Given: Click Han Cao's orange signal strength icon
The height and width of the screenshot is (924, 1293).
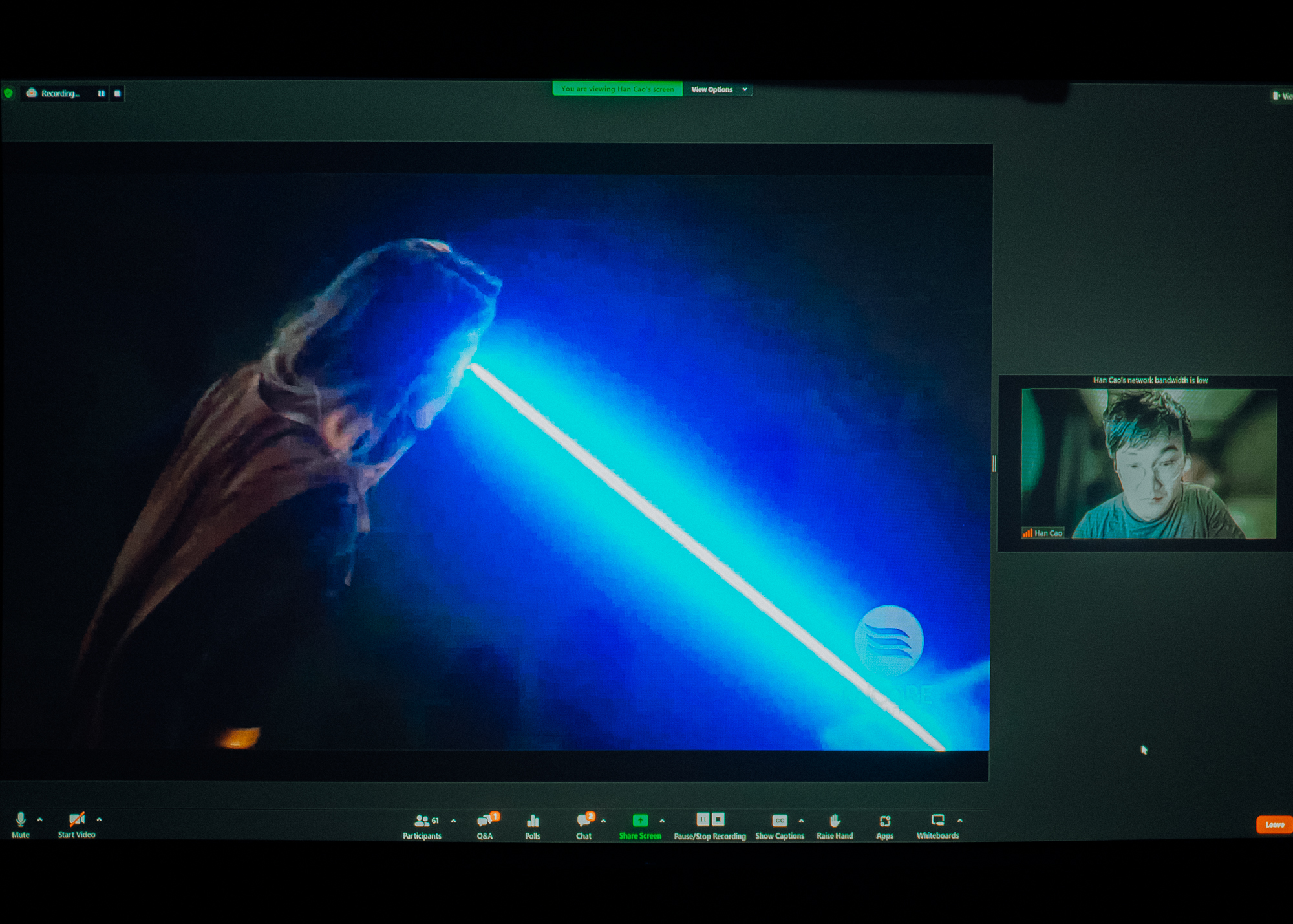Looking at the screenshot, I should [x=1027, y=533].
